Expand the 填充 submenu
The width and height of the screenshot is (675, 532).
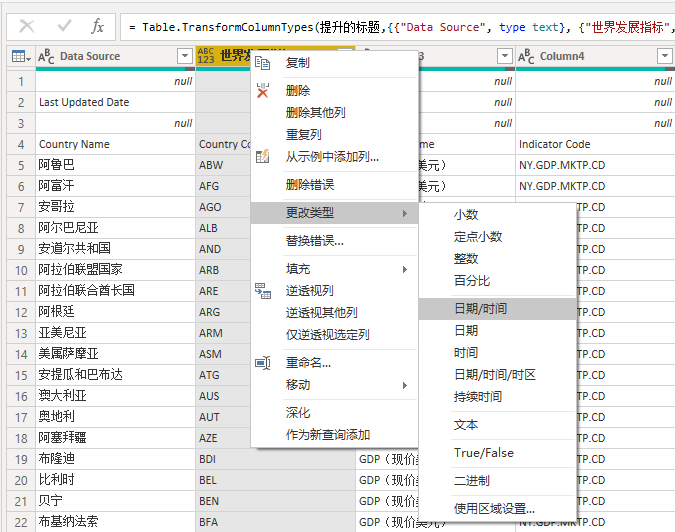click(404, 269)
